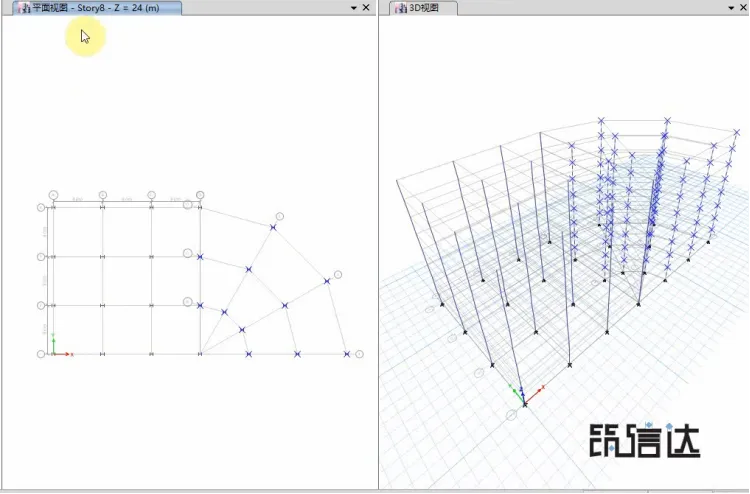Select the top-right grid bubble of rectangular grid
Viewport: 750px width, 494px height.
(x=200, y=195)
